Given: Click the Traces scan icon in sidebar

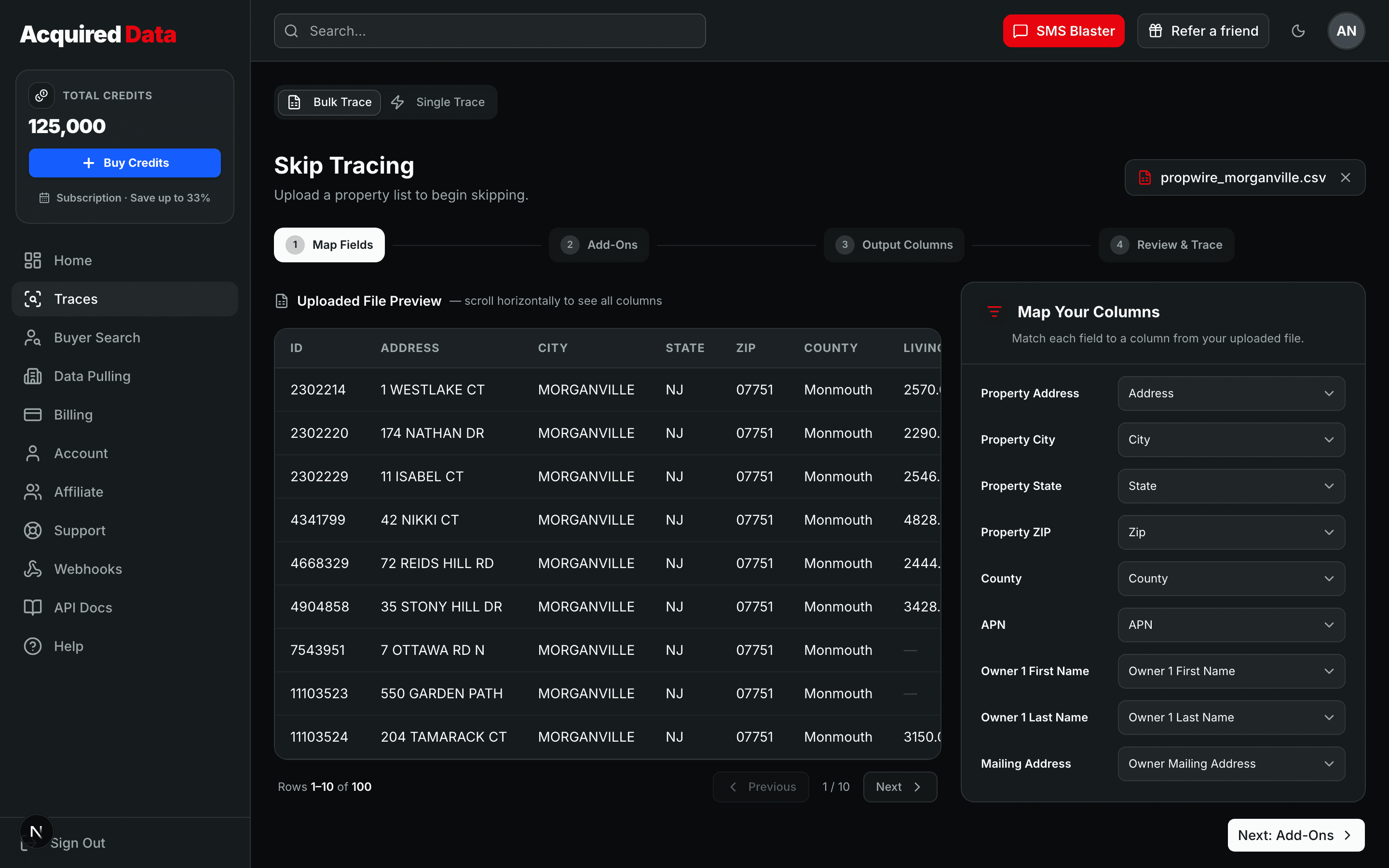Looking at the screenshot, I should [33, 299].
